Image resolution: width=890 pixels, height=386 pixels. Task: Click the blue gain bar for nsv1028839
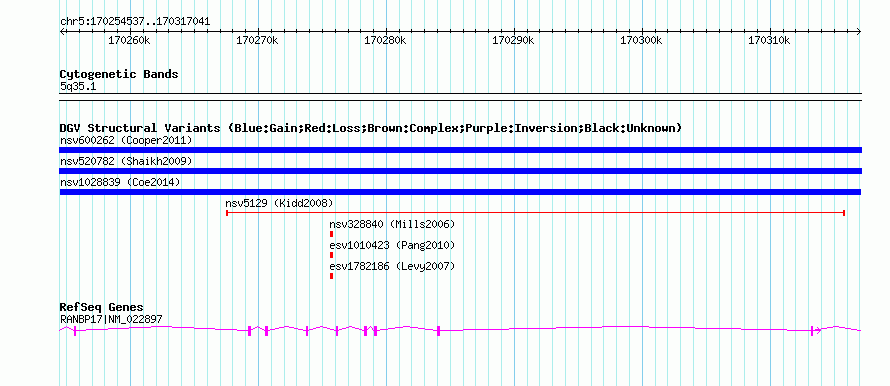[x=460, y=192]
